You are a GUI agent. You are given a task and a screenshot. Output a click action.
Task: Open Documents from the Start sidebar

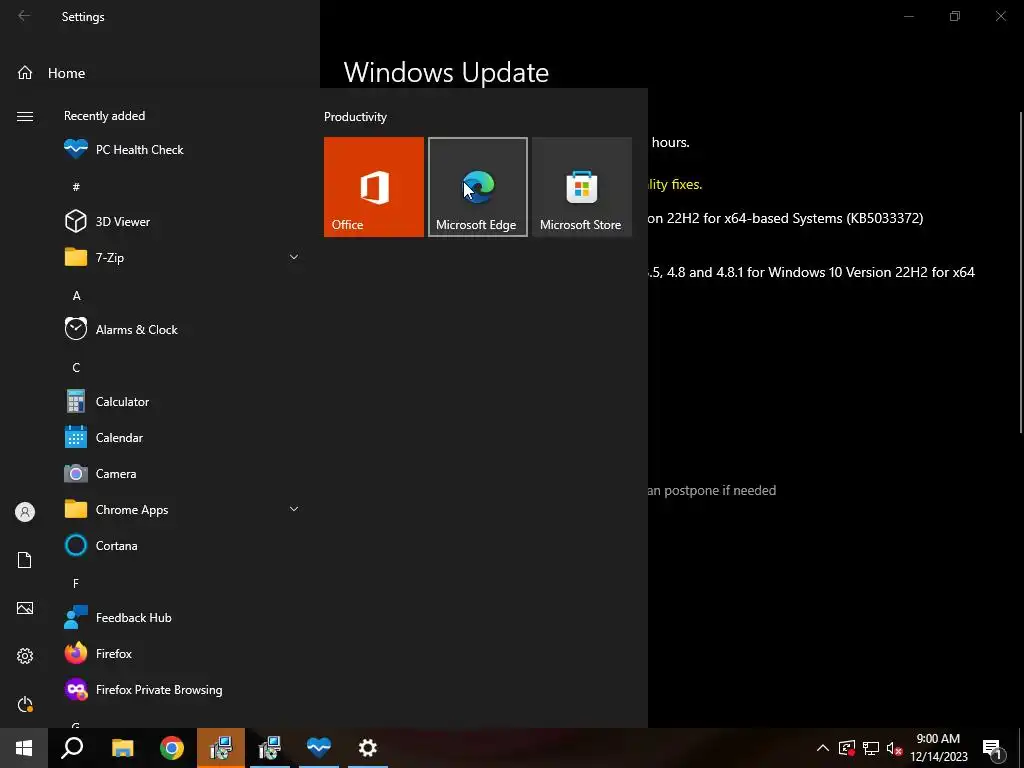tap(25, 560)
